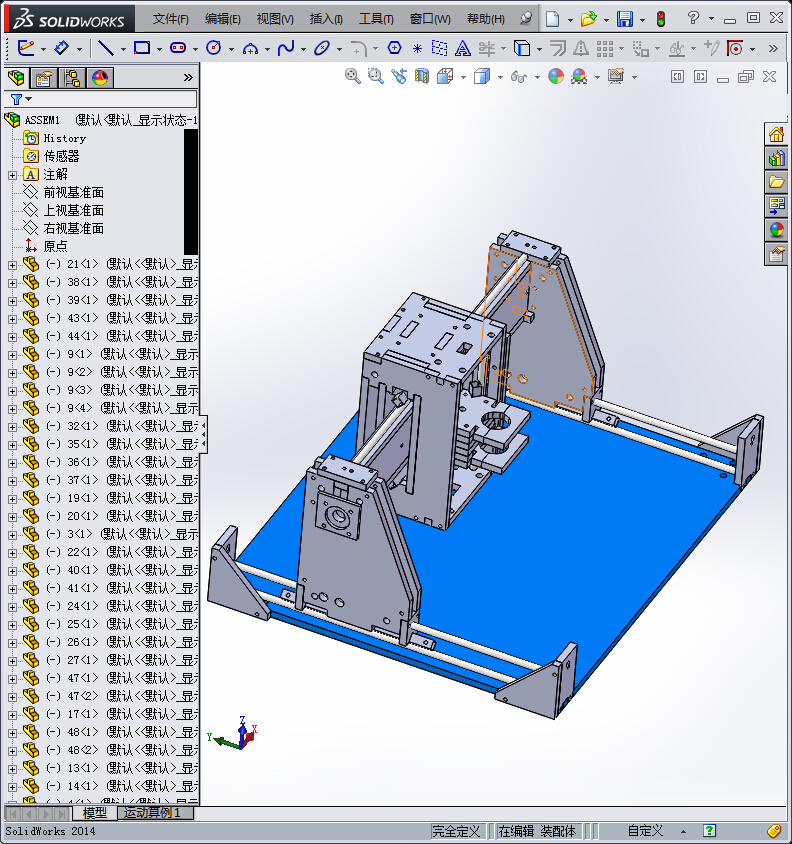792x844 pixels.
Task: Click the New document icon
Action: pos(552,19)
